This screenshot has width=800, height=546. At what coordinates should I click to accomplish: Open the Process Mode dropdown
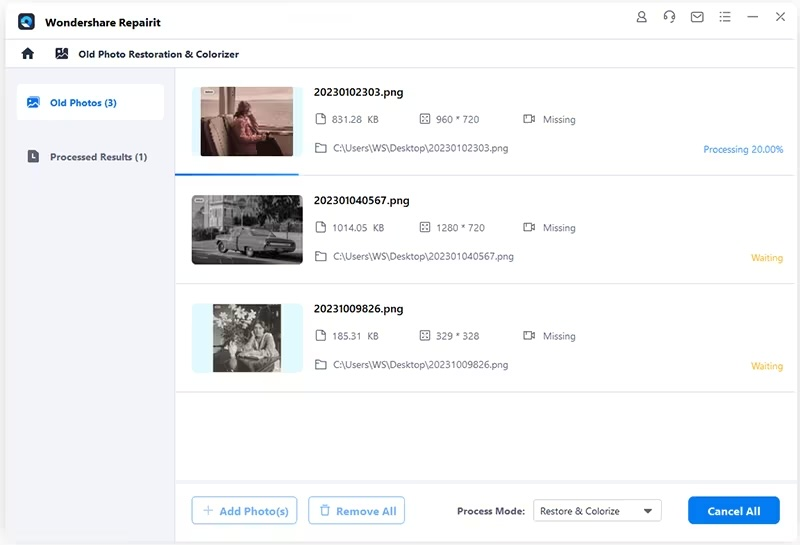[597, 511]
